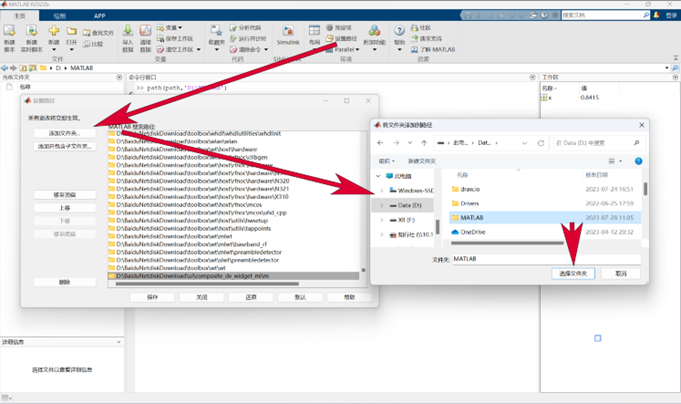
Task: Click Add Folder button in Set Path dialog
Action: 65,133
